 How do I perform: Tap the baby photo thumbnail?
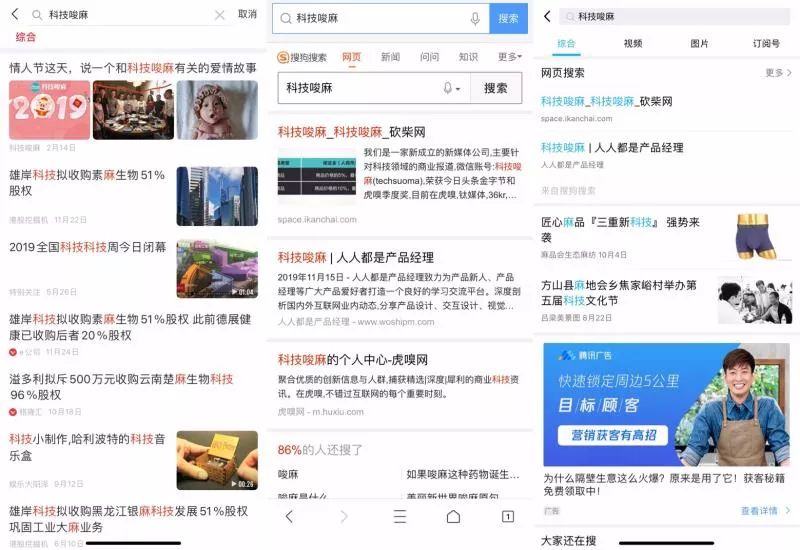click(x=217, y=110)
